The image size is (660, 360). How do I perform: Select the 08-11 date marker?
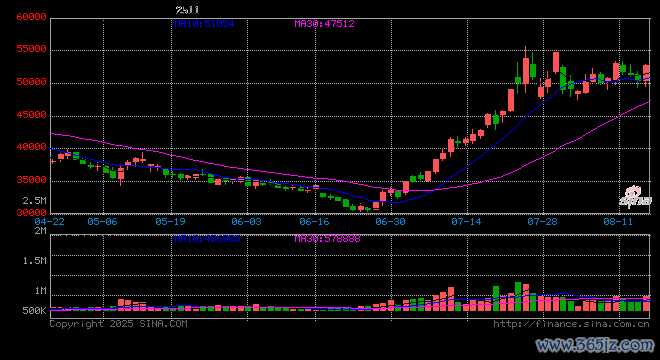coord(618,221)
